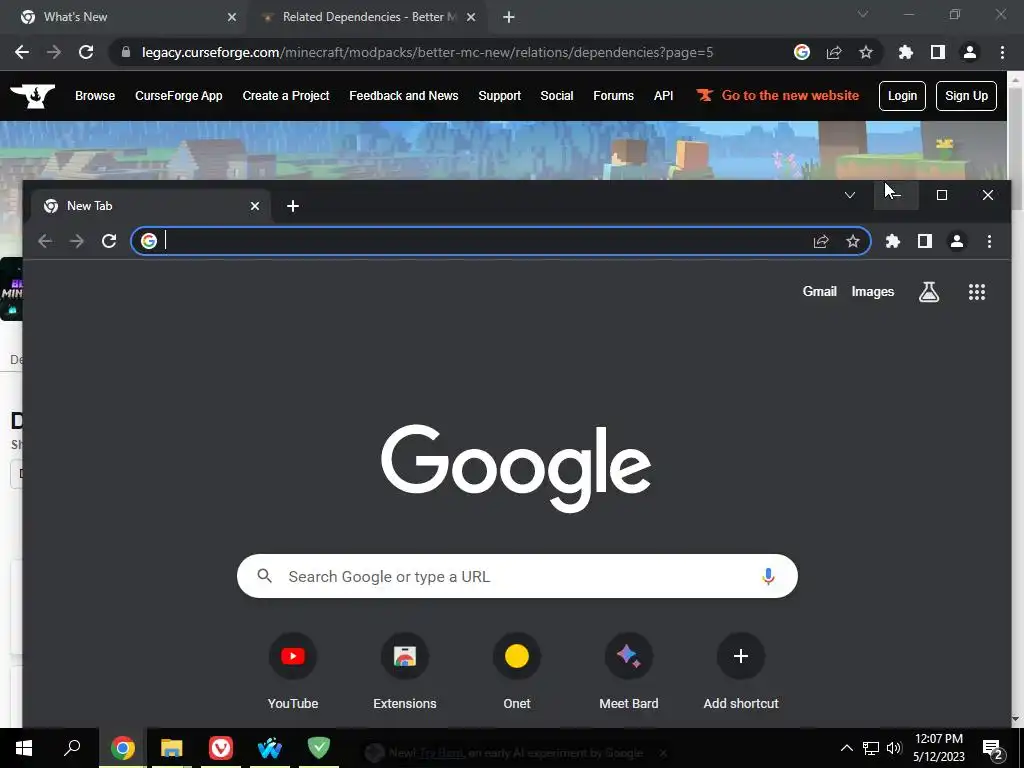Viewport: 1024px width, 768px height.
Task: Click CurseForge anvil logo
Action: (x=33, y=96)
